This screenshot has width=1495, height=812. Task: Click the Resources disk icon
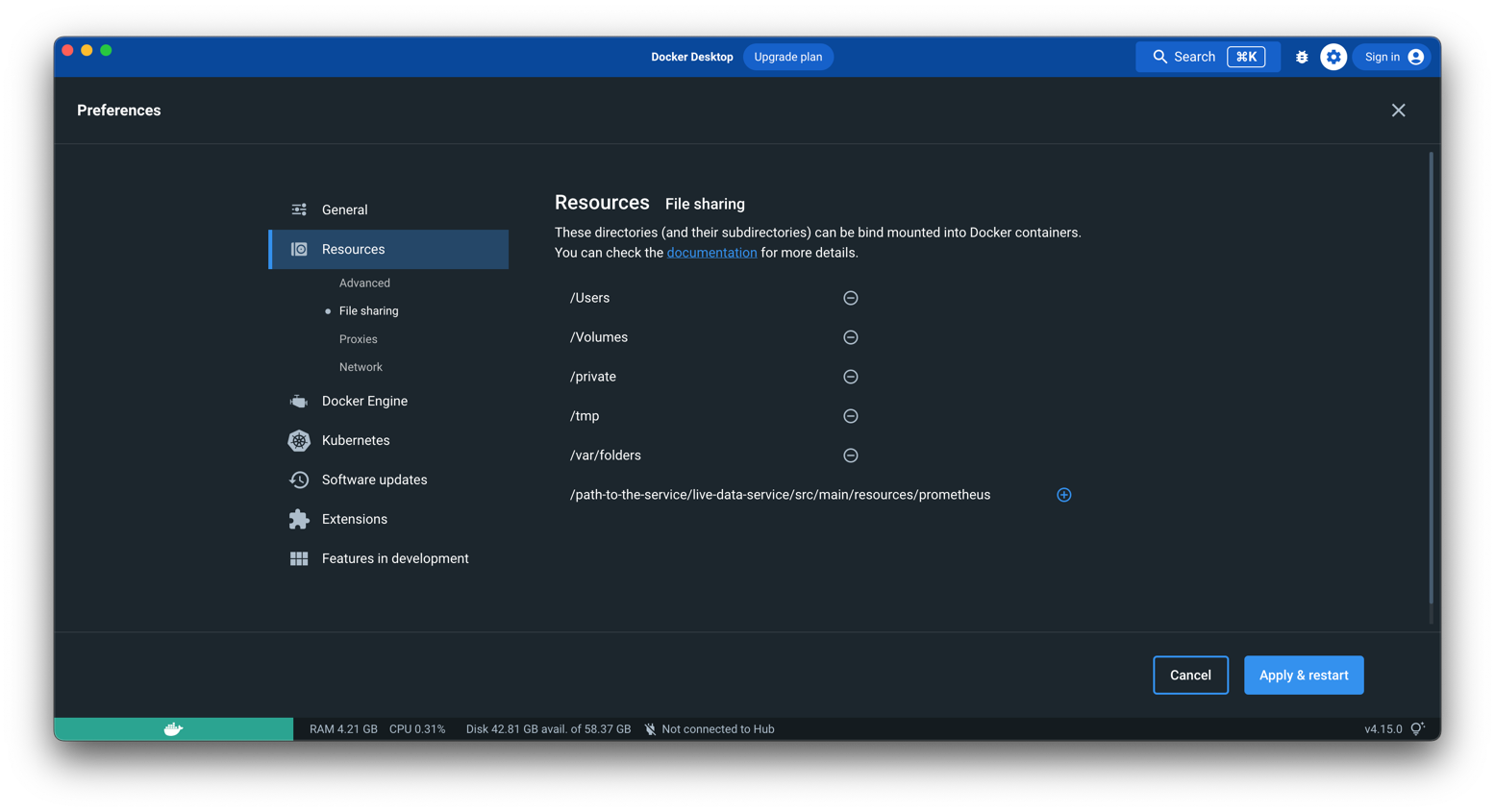tap(299, 249)
